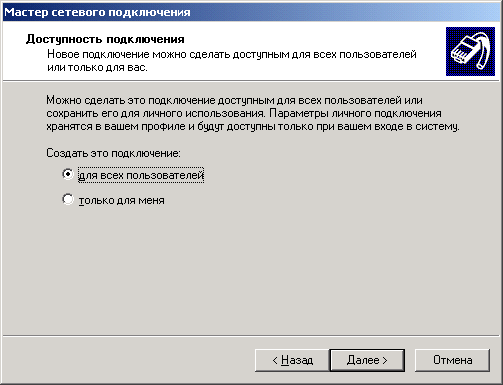Click the 'Создать это подключение:' label
The width and height of the screenshot is (503, 385).
pos(113,153)
